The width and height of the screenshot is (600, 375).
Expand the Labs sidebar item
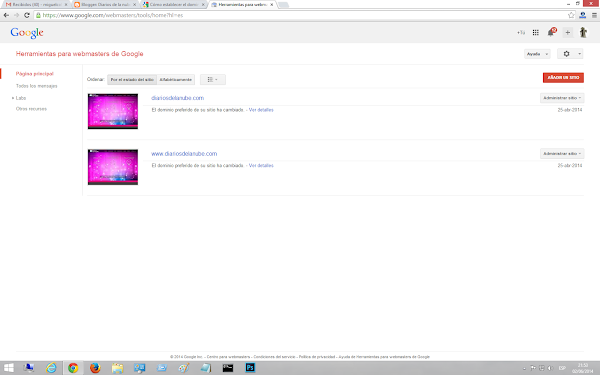point(21,98)
